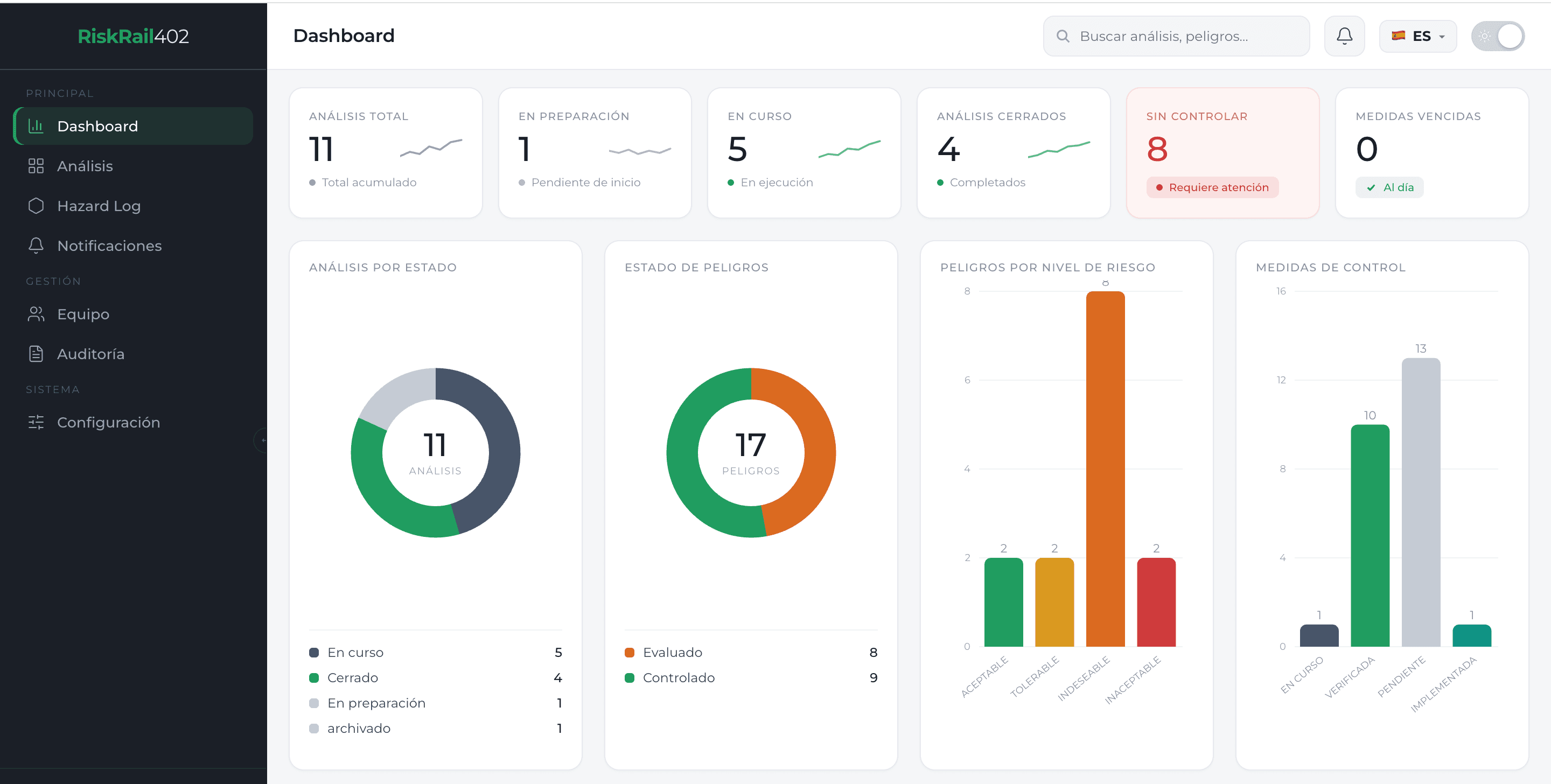Click the Requiere atención badge
The height and width of the screenshot is (784, 1551).
[1212, 187]
